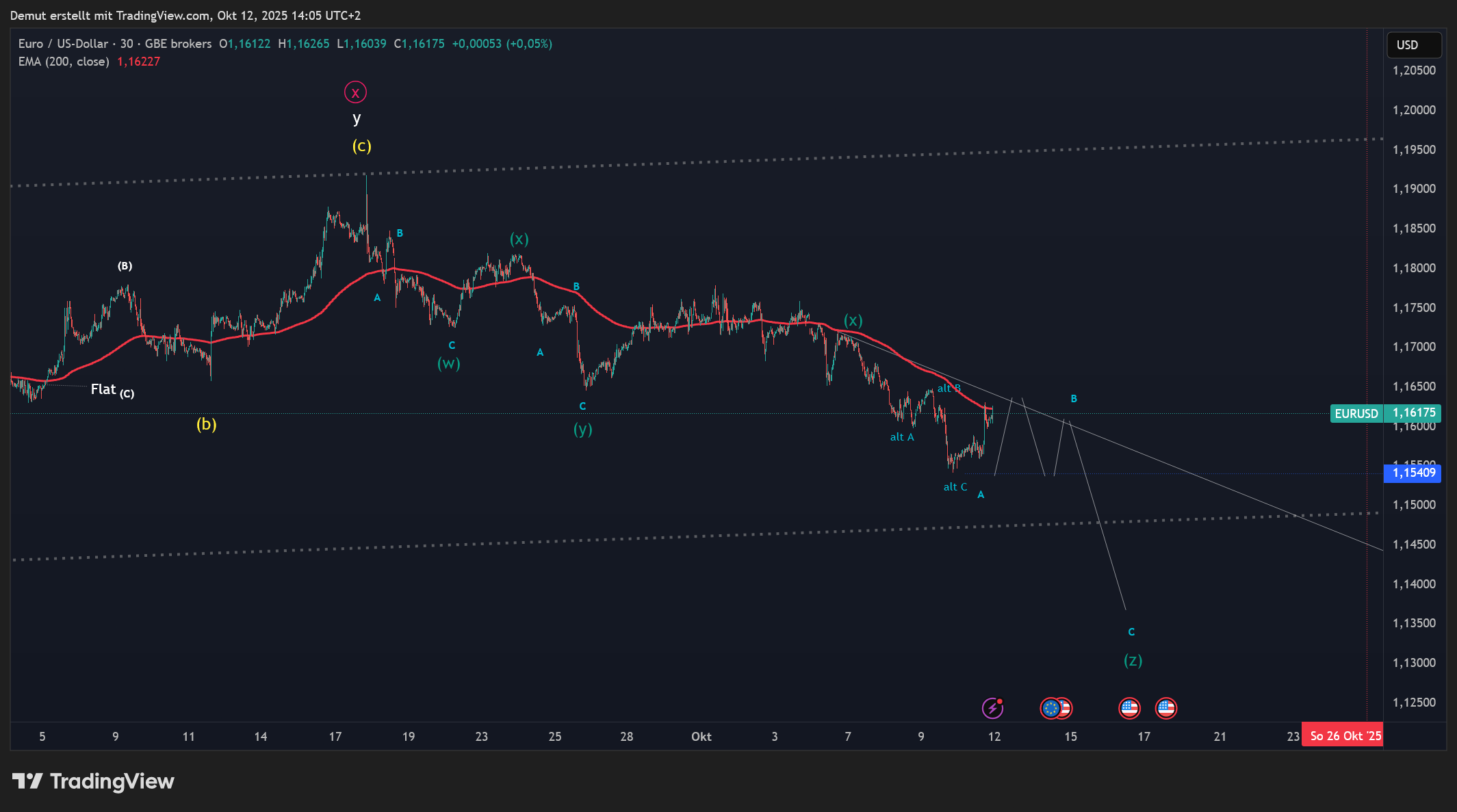Select the 'Flat' text annotation
1457x812 pixels.
(103, 389)
